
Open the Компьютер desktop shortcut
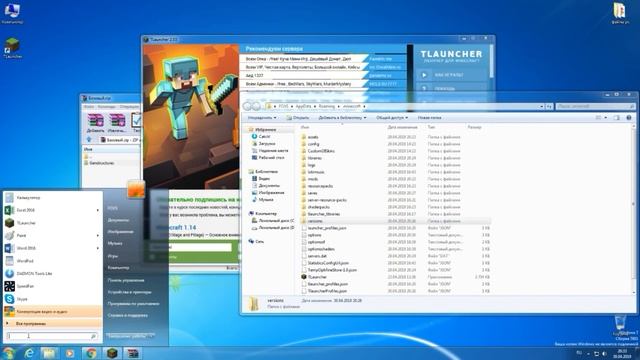12,13
